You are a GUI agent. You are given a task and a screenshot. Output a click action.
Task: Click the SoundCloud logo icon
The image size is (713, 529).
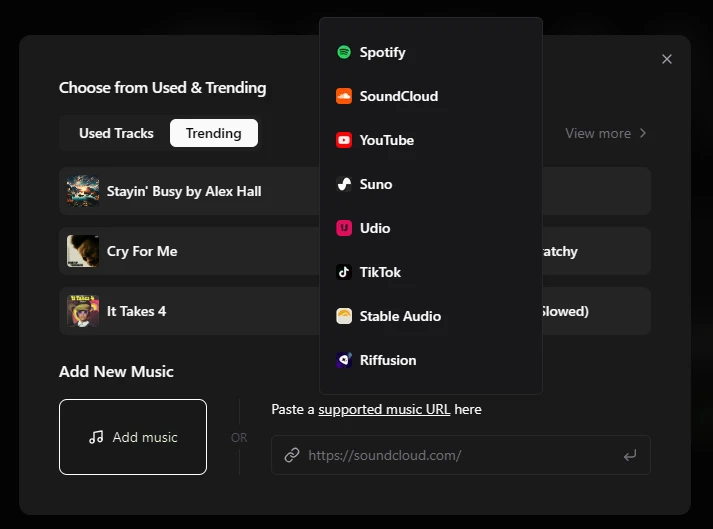coord(344,96)
